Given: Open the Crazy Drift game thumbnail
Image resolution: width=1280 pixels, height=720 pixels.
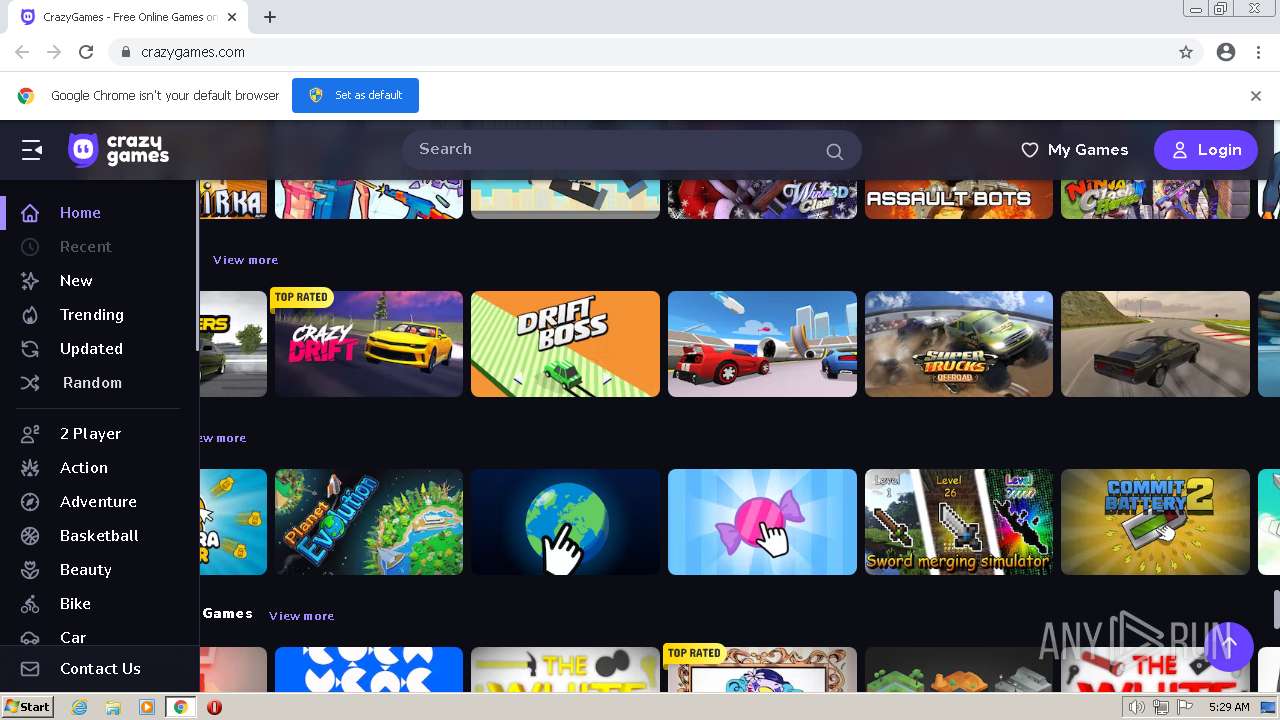Looking at the screenshot, I should point(369,344).
